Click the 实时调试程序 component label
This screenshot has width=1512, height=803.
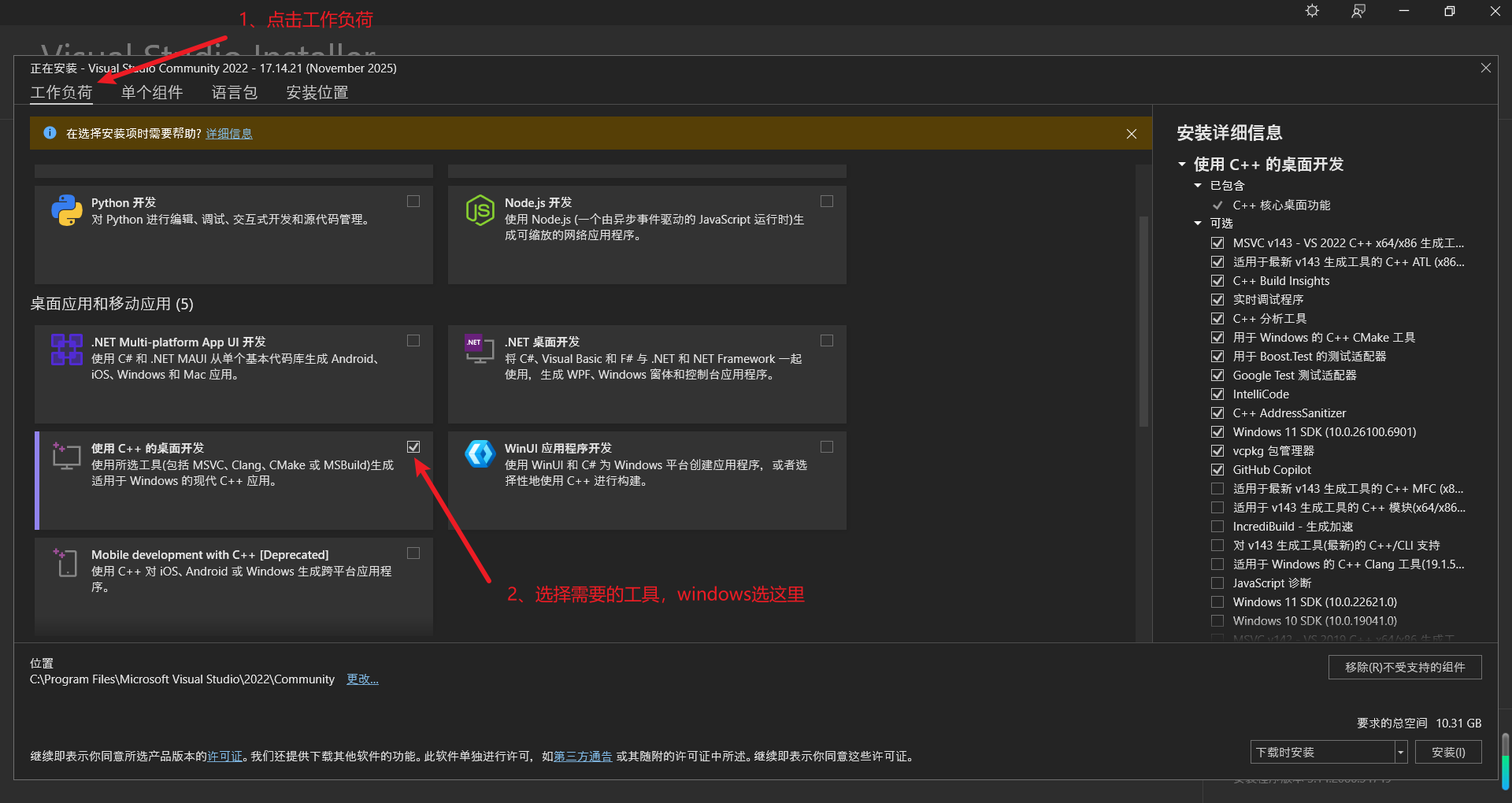click(x=1268, y=300)
